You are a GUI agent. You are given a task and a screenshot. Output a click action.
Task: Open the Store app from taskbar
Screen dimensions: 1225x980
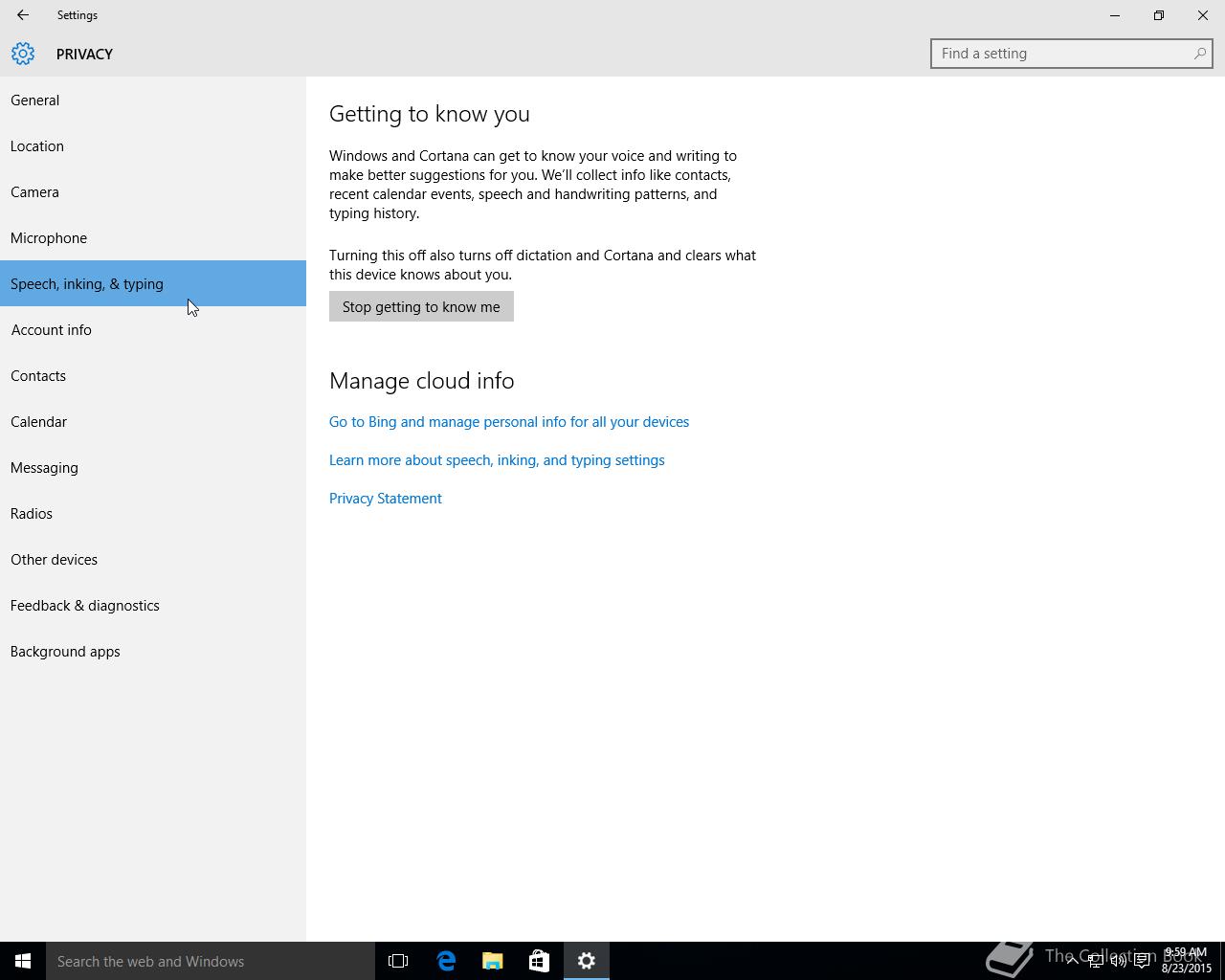pos(539,961)
